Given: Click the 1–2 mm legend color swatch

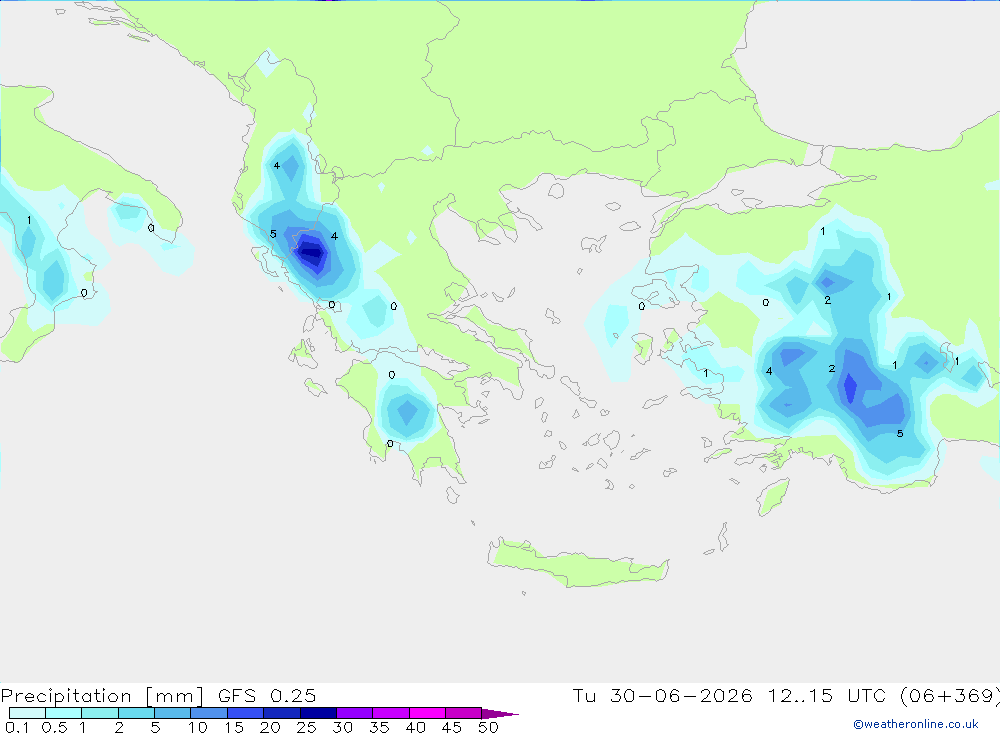Looking at the screenshot, I should (x=99, y=713).
